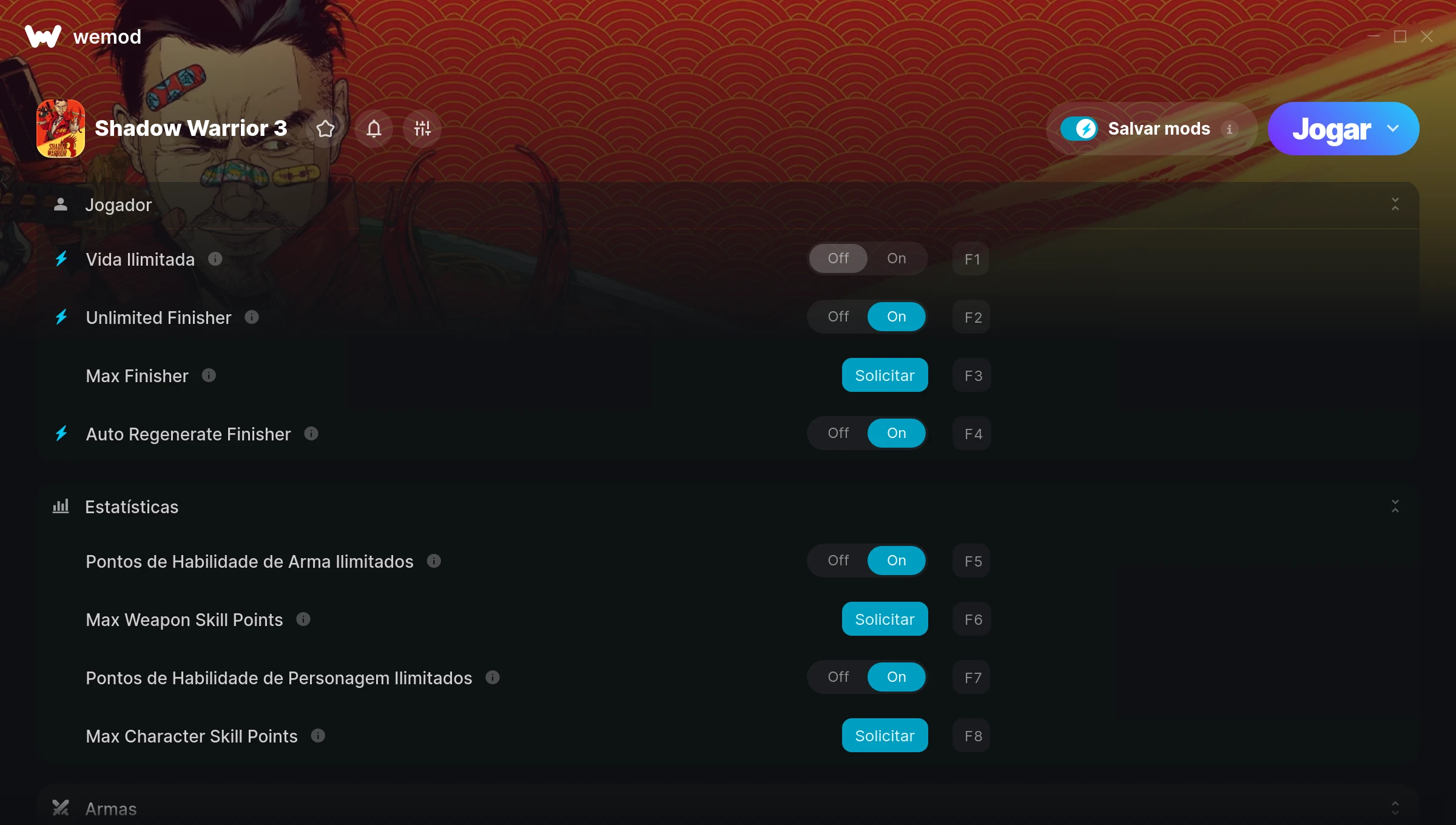This screenshot has width=1456, height=825.
Task: Click the WeMod logo icon
Action: coord(43,36)
